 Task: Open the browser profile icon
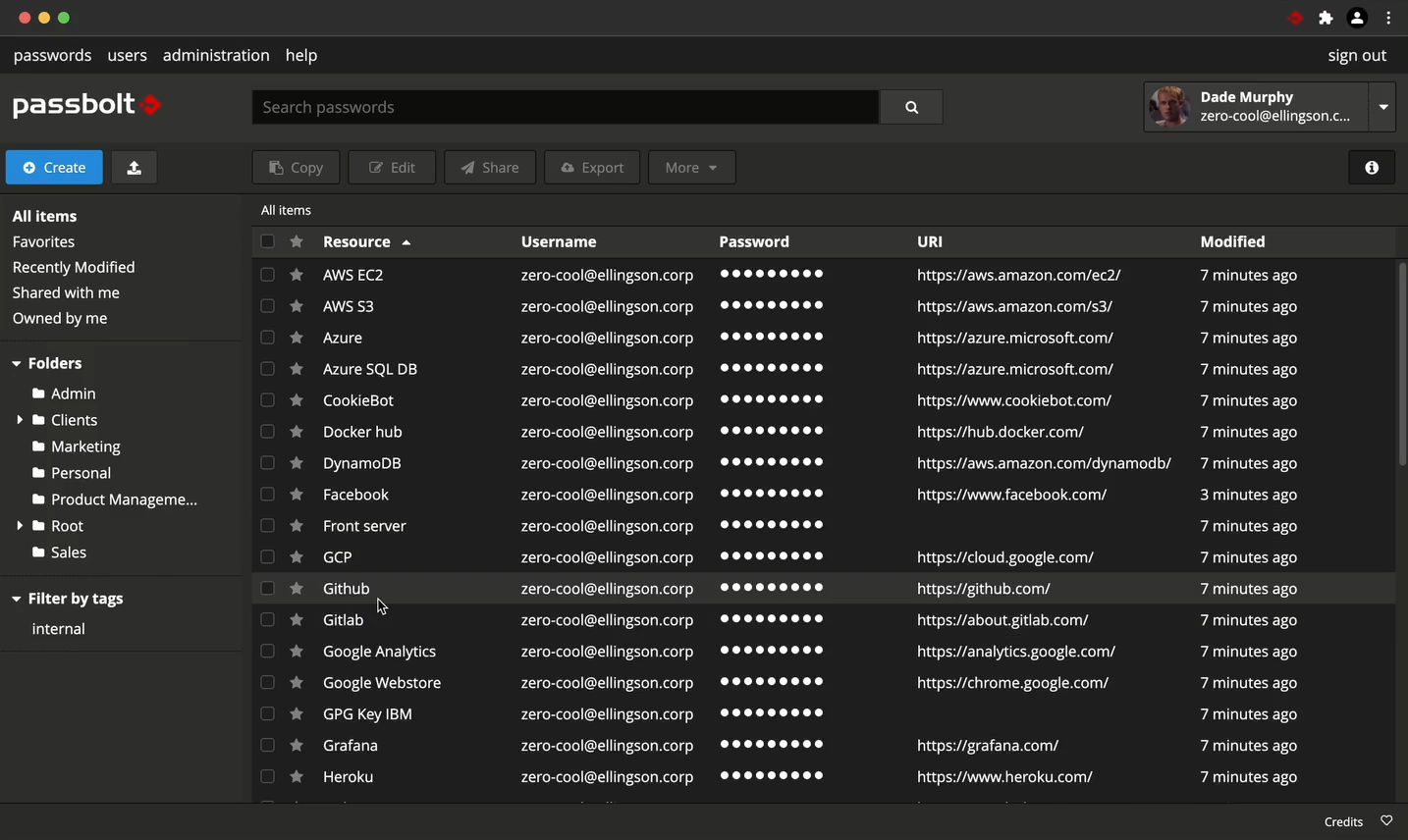click(x=1357, y=18)
